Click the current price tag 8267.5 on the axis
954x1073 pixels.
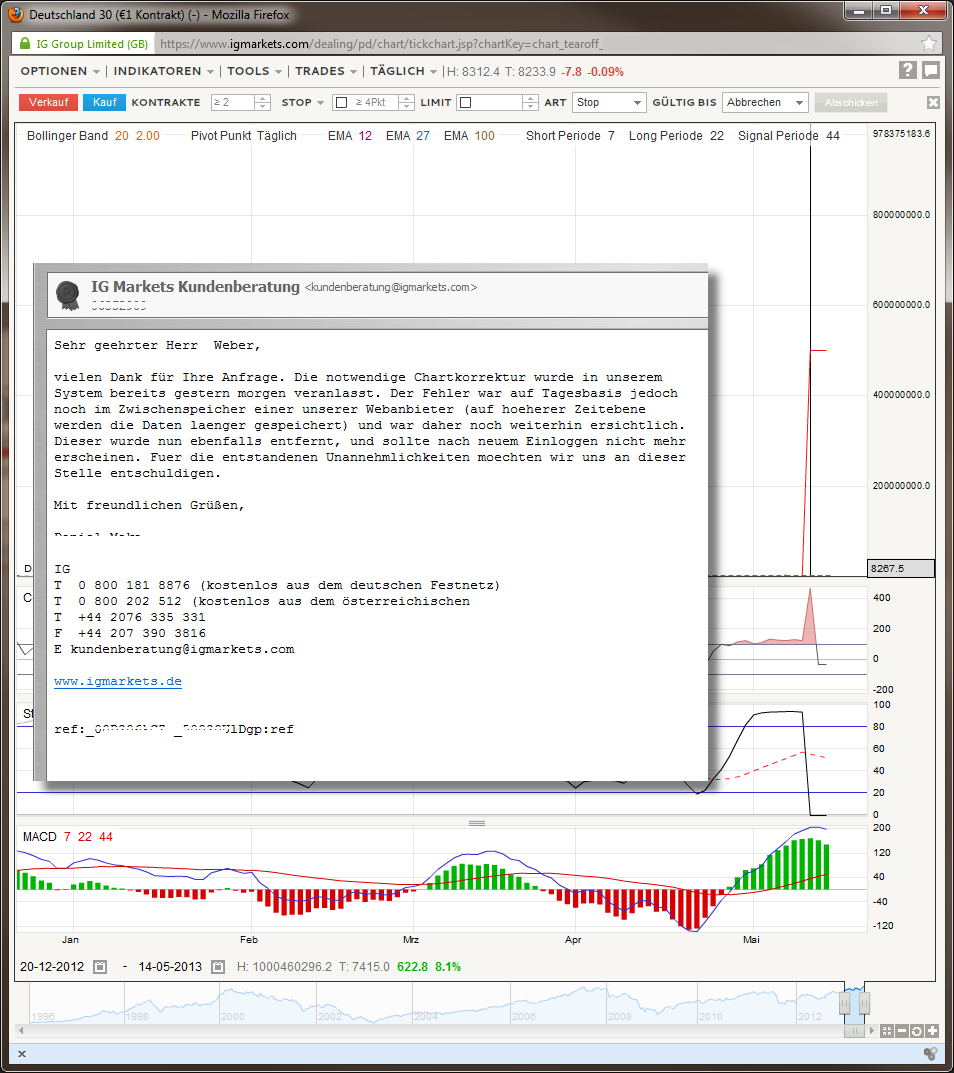click(x=901, y=569)
